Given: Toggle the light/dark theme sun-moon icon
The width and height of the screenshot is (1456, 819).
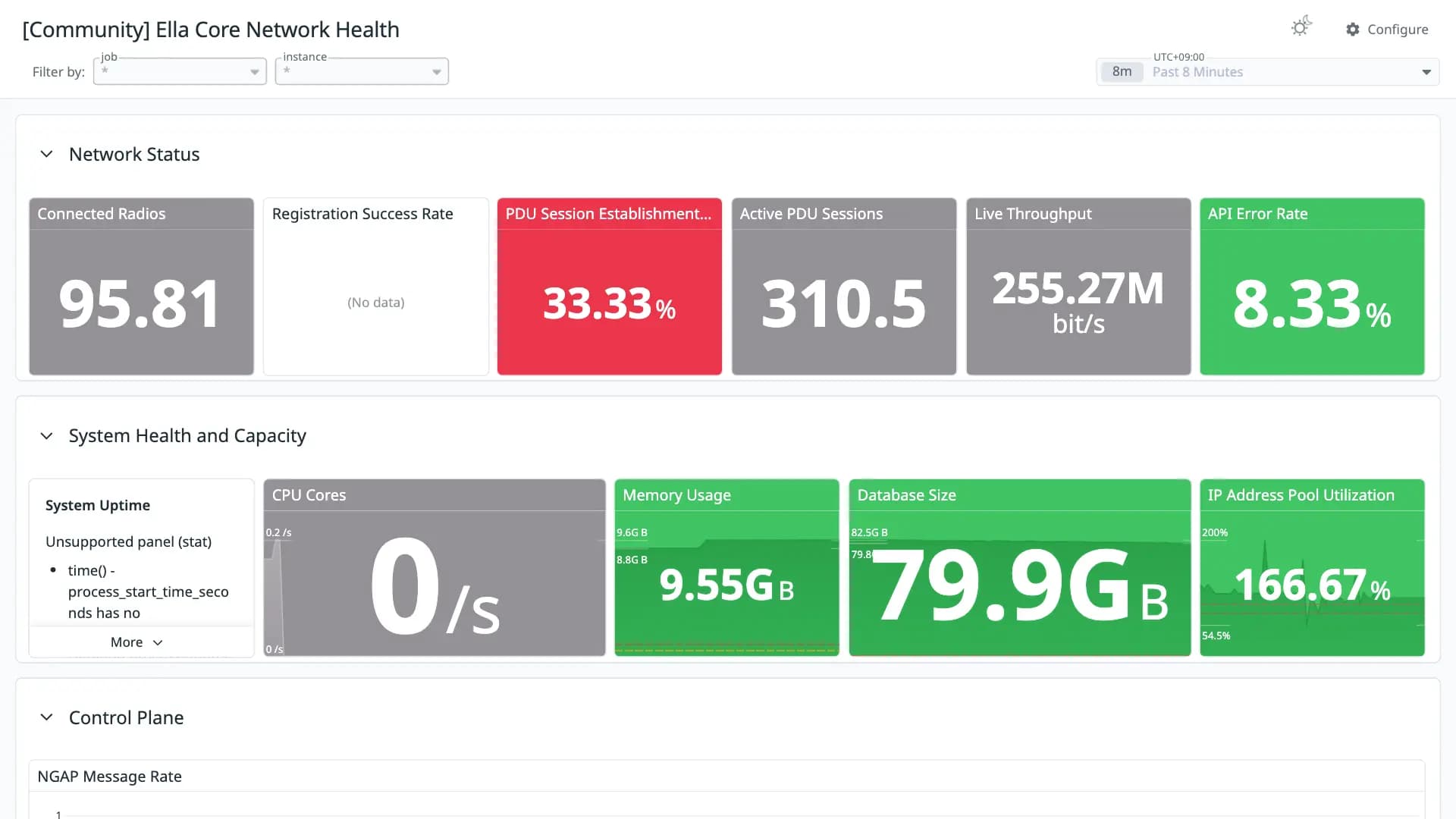Looking at the screenshot, I should point(1301,27).
